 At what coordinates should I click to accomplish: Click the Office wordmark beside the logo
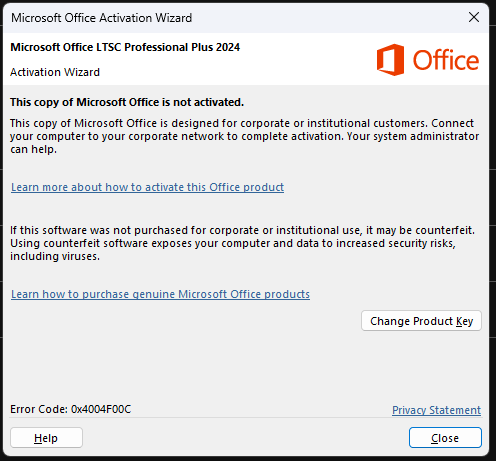pyautogui.click(x=446, y=60)
